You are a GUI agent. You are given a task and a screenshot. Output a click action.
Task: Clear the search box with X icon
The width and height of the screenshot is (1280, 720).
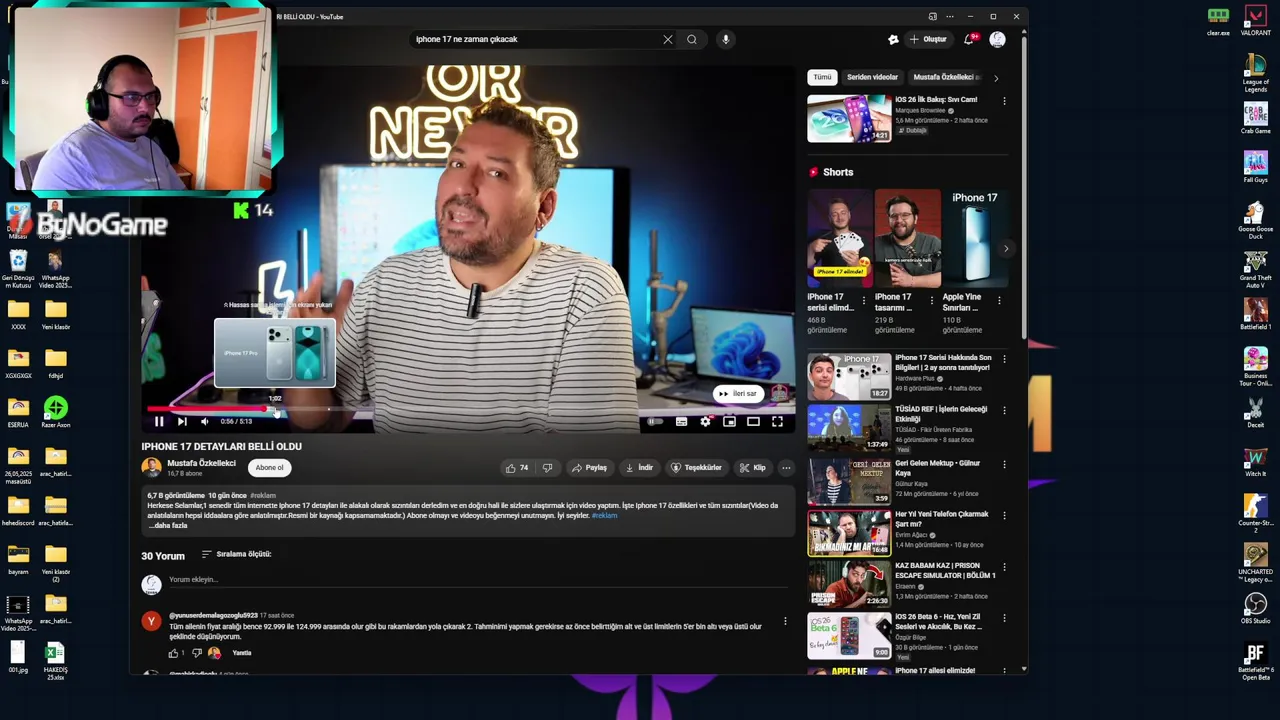pyautogui.click(x=668, y=39)
